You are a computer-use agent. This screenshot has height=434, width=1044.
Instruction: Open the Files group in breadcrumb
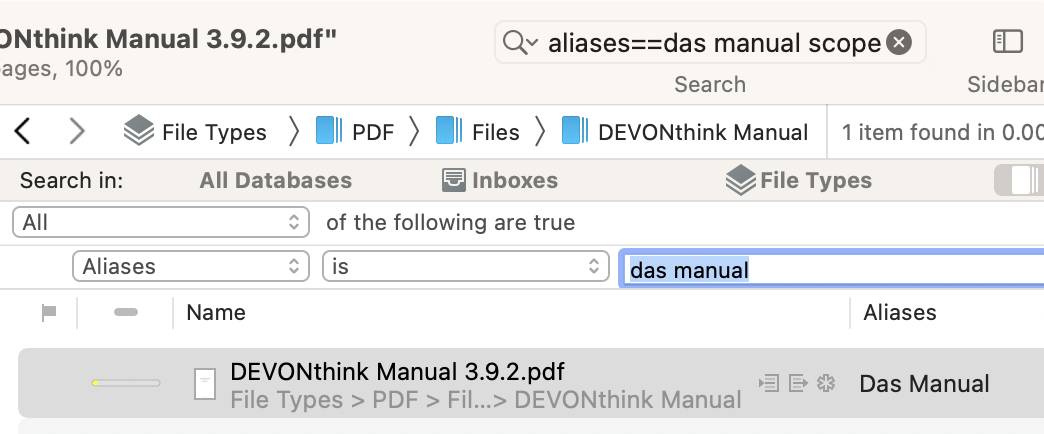click(478, 132)
